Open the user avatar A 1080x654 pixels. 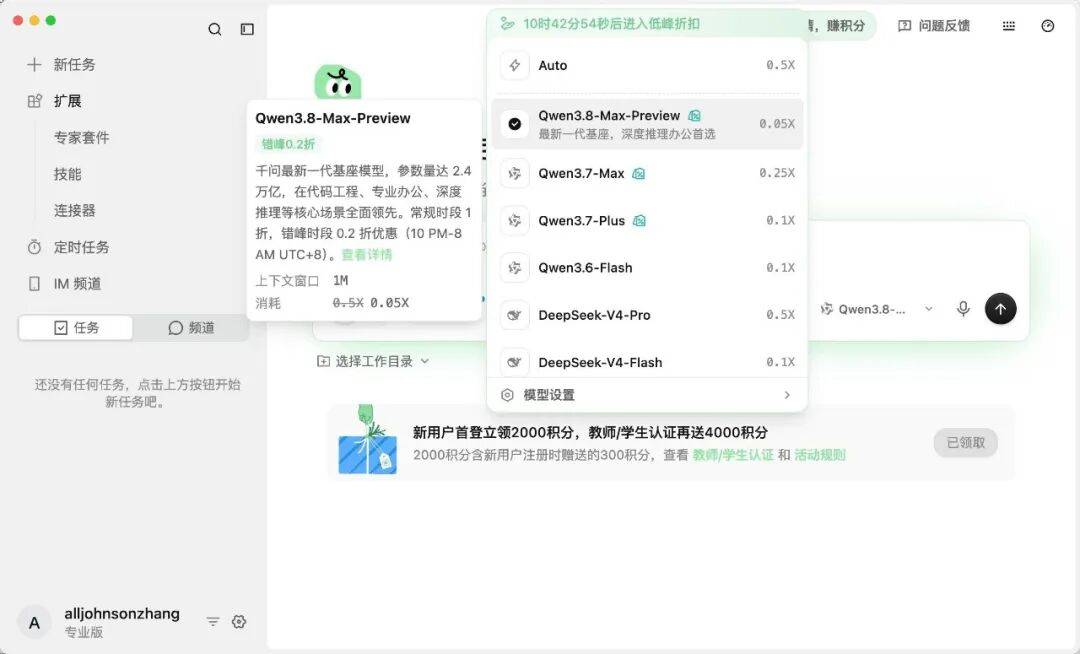click(x=34, y=623)
